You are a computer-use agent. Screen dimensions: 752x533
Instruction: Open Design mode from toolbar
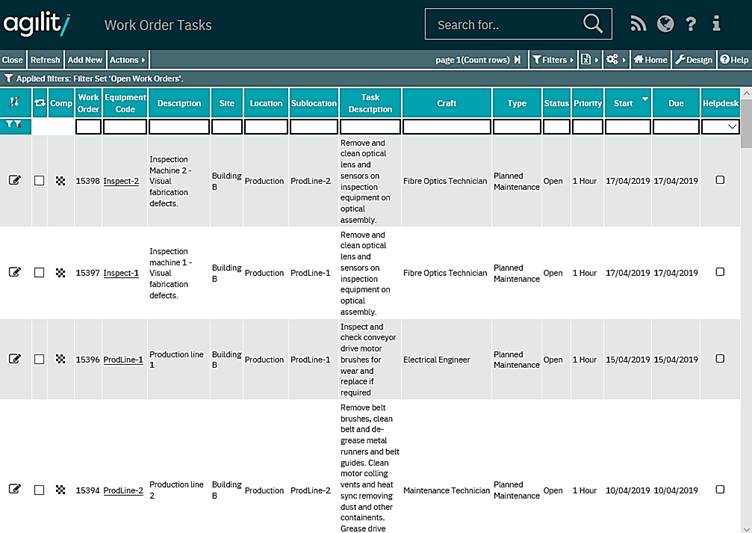point(694,60)
